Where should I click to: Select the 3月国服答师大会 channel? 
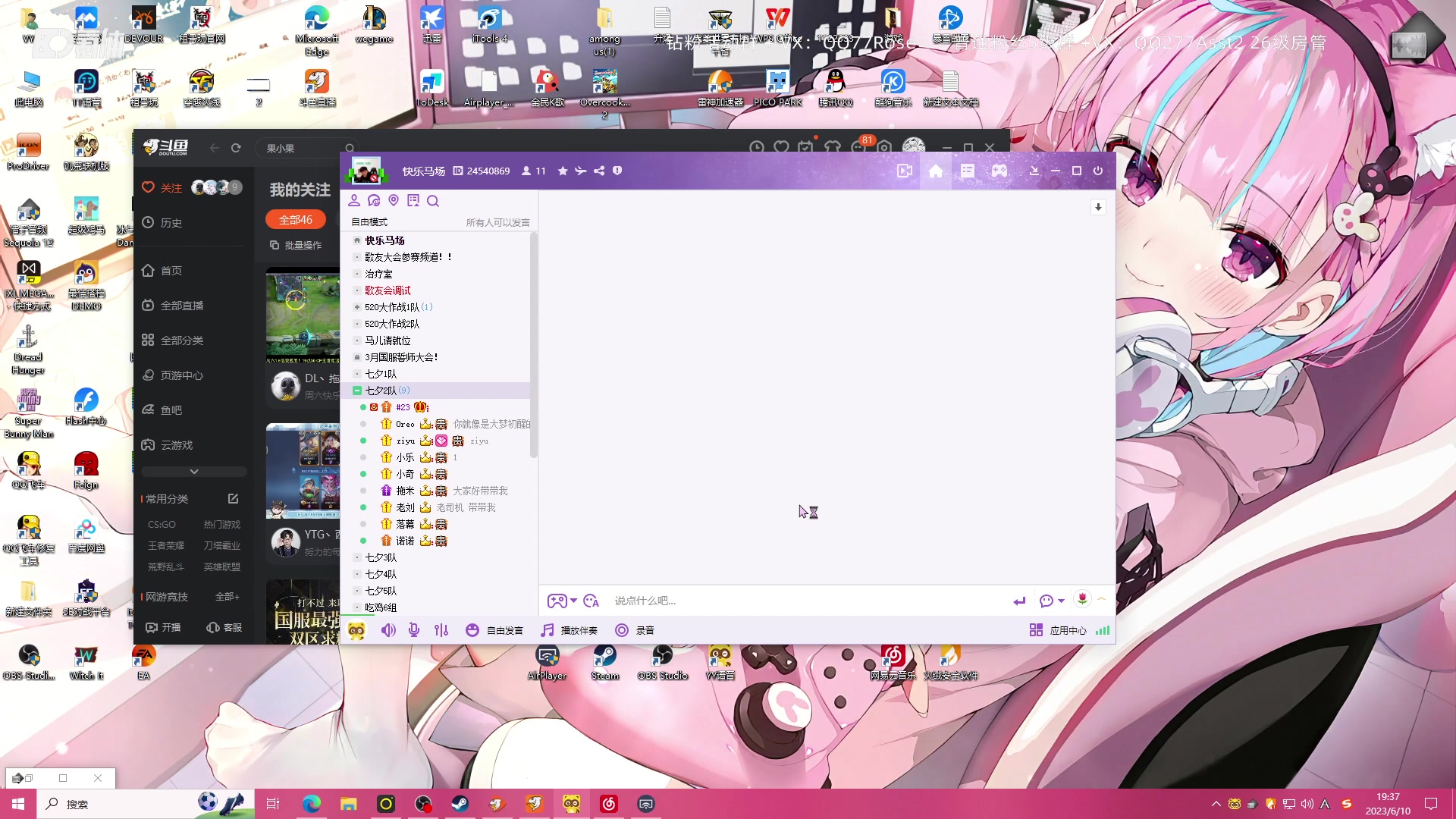tap(401, 357)
